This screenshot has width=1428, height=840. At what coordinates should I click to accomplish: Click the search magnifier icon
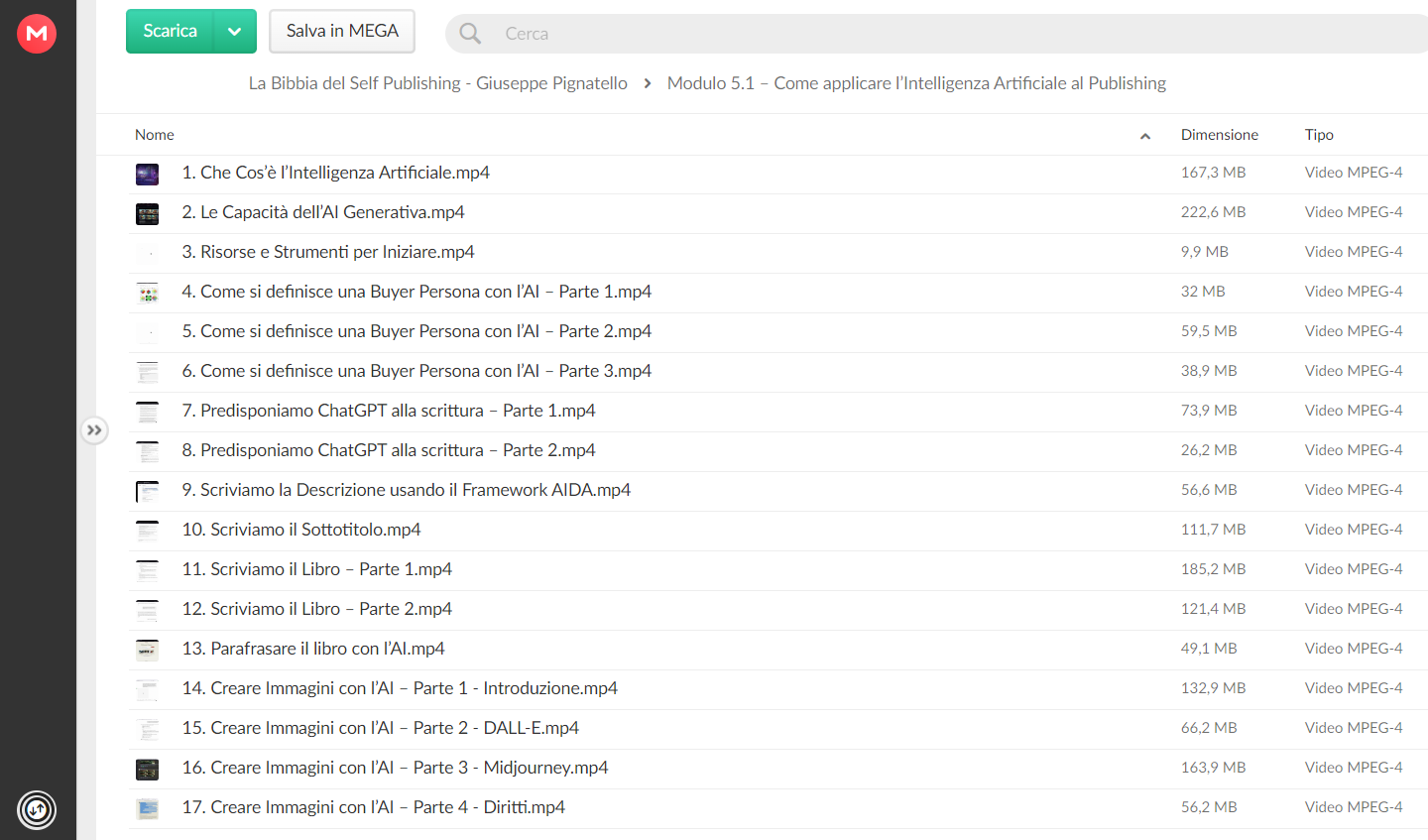pos(470,34)
